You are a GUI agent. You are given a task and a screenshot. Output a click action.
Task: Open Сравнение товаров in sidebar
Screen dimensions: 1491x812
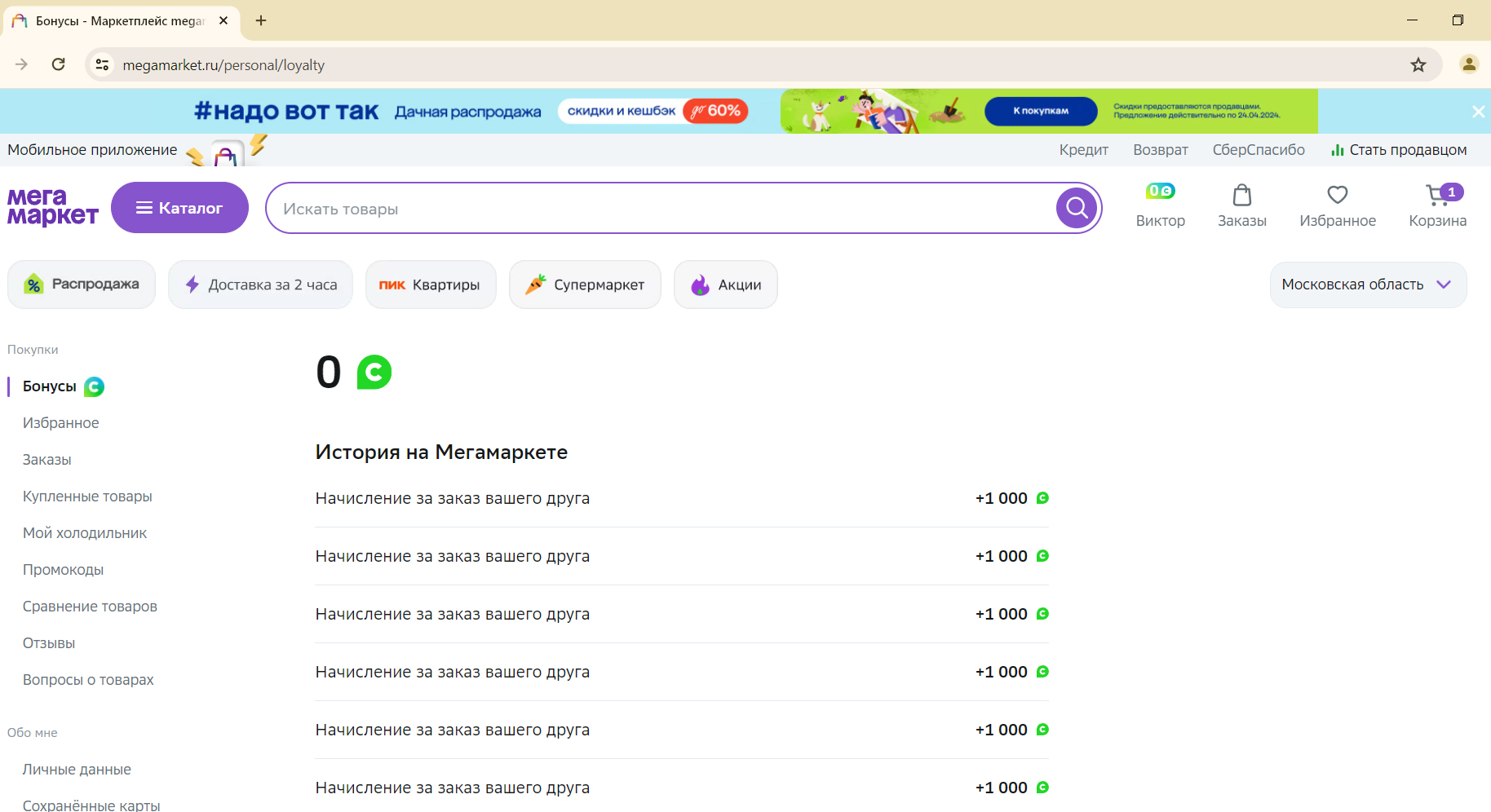(90, 607)
